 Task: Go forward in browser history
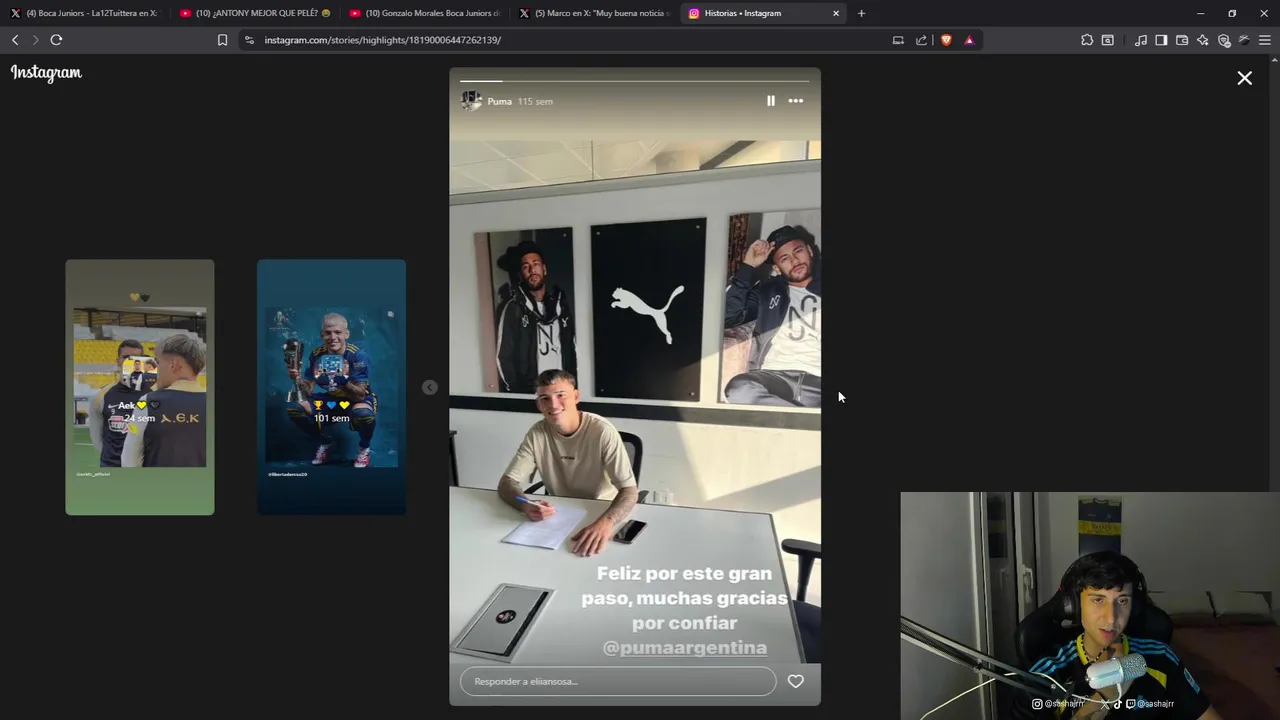(35, 40)
